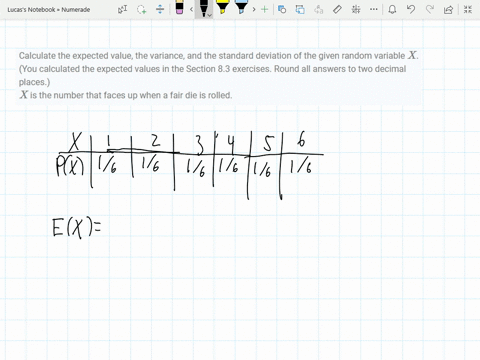Add a new pen with plus icon
Viewport: 480px width, 360px height.
coord(264,9)
